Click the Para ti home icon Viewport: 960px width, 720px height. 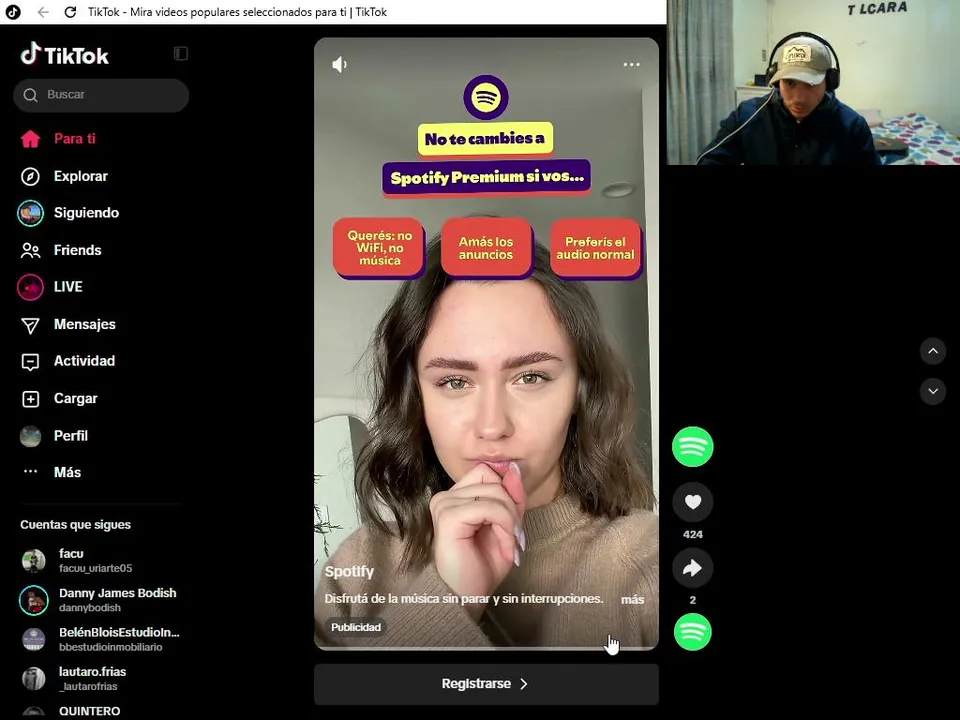30,139
